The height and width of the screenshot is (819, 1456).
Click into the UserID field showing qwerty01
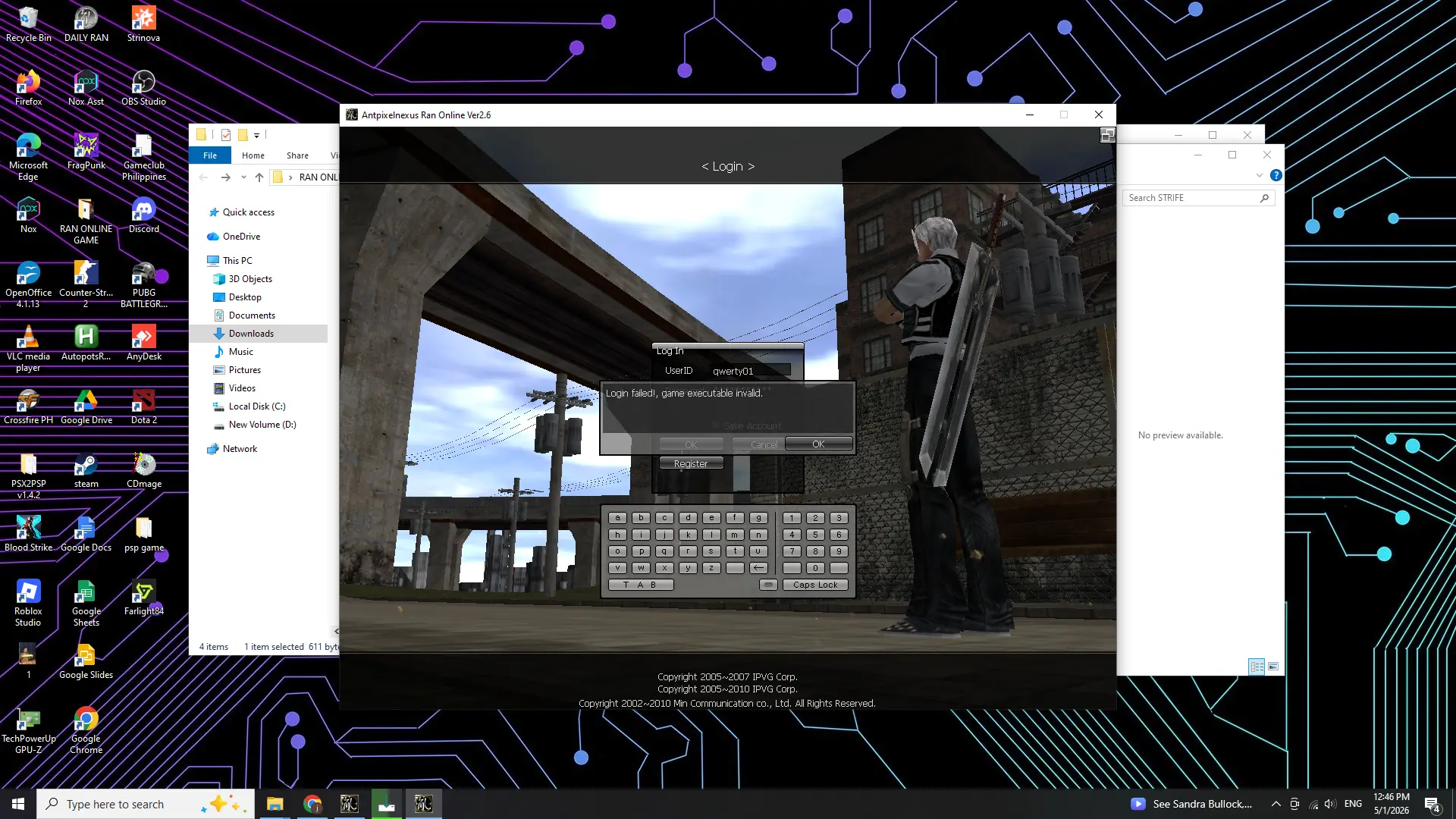[x=751, y=371]
